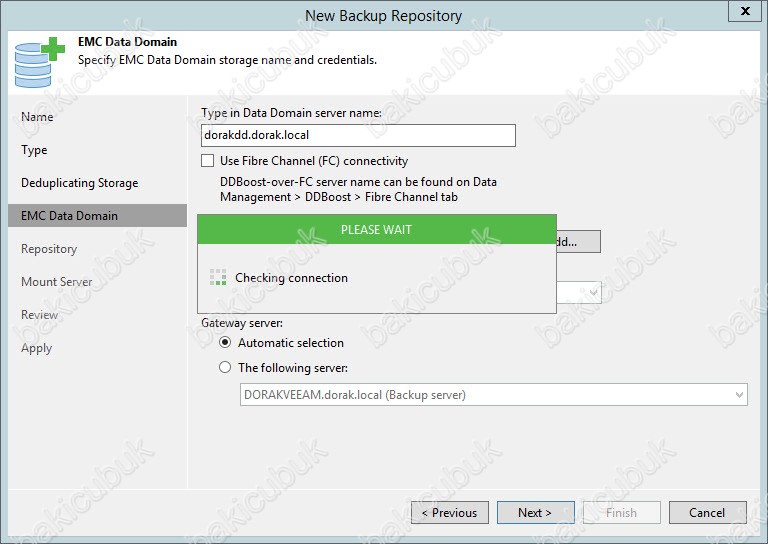Click the PLEASE WAIT dialog header
Image resolution: width=768 pixels, height=544 pixels.
377,229
